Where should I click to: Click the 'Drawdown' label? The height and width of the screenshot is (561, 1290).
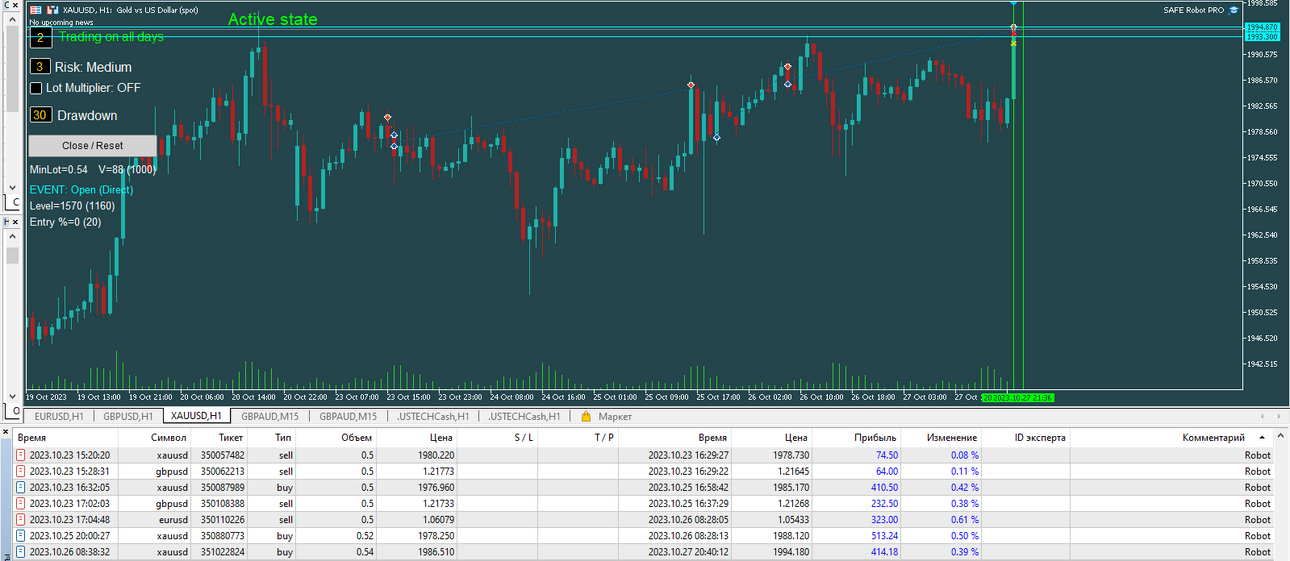87,115
